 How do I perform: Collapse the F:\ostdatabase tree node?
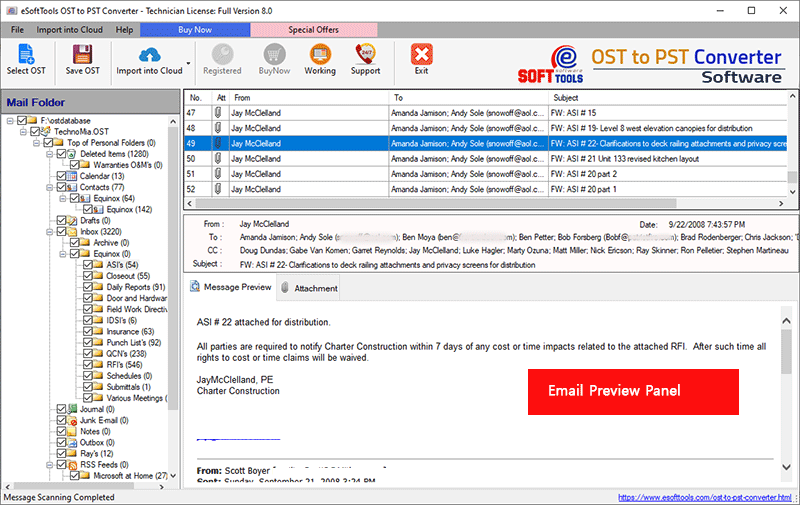click(10, 121)
